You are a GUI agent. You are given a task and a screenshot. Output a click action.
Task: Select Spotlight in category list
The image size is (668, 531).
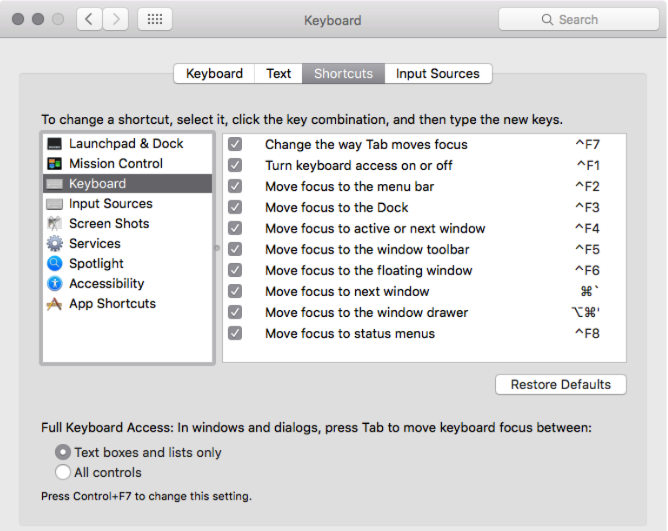(x=127, y=263)
